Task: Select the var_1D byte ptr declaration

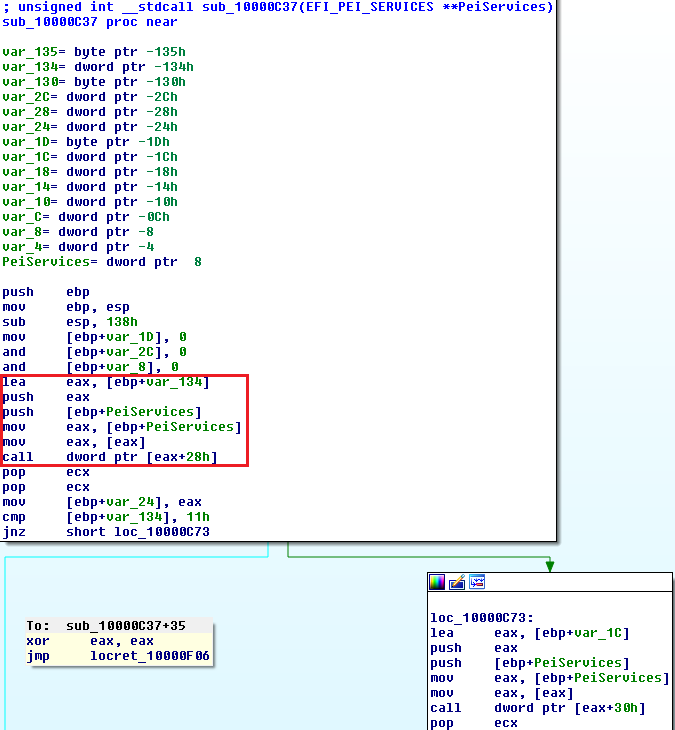Action: pyautogui.click(x=86, y=142)
